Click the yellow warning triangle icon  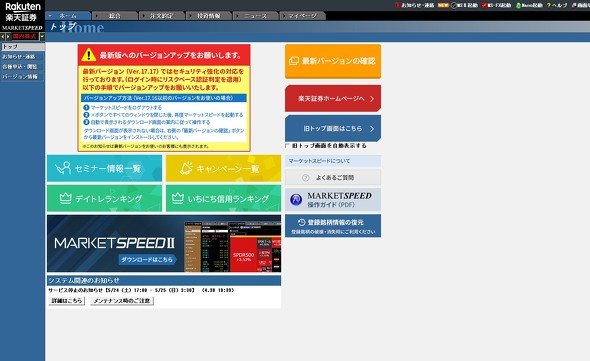tap(89, 55)
